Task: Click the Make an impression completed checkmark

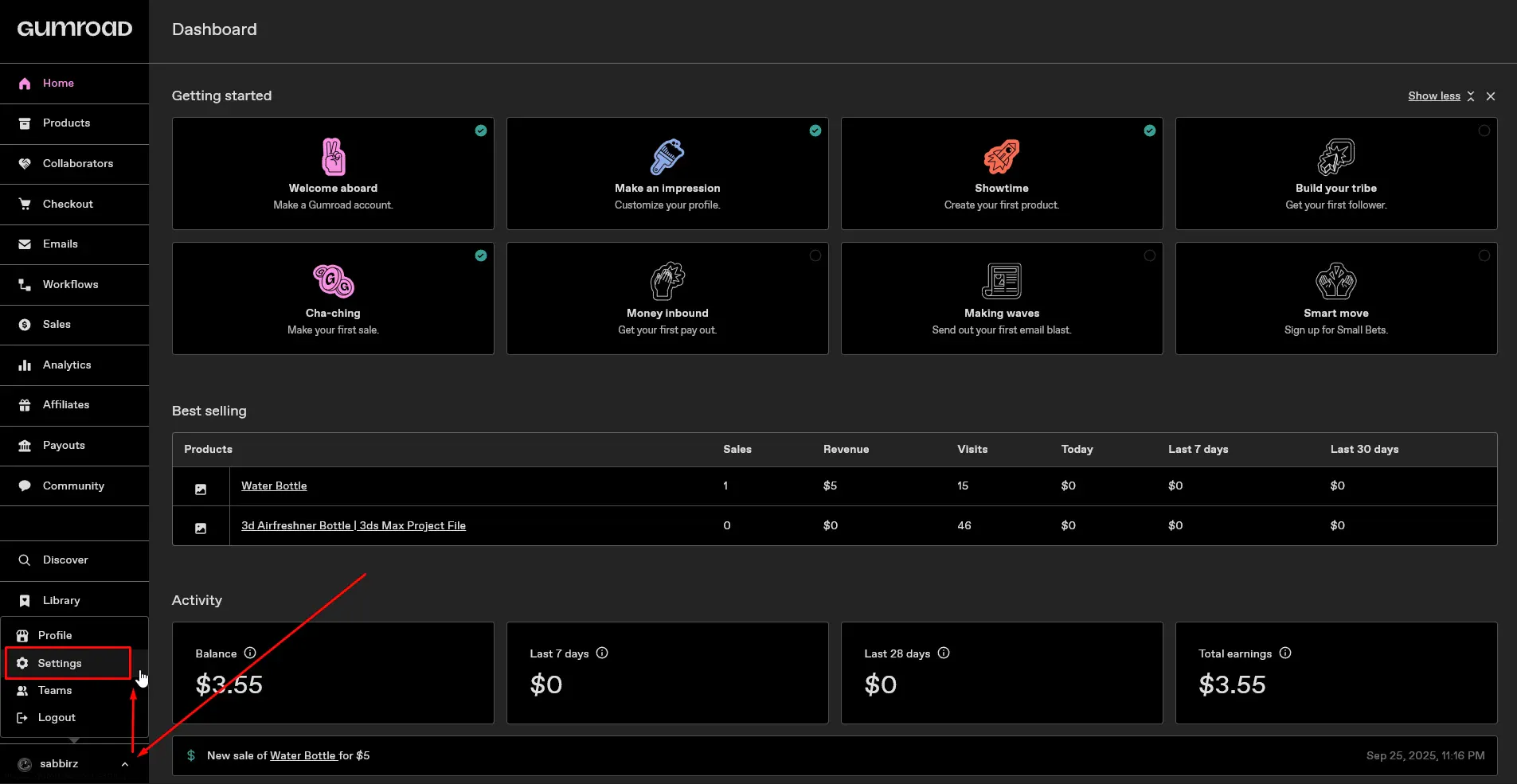Action: [815, 131]
